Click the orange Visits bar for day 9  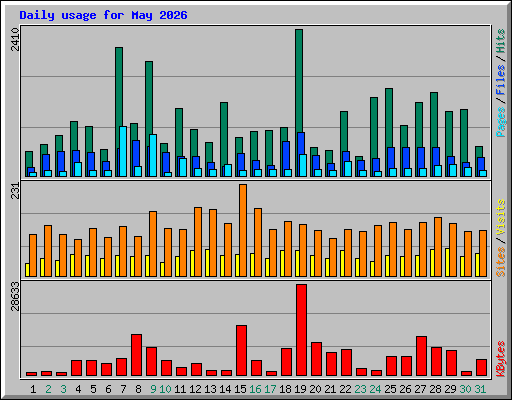[153, 244]
